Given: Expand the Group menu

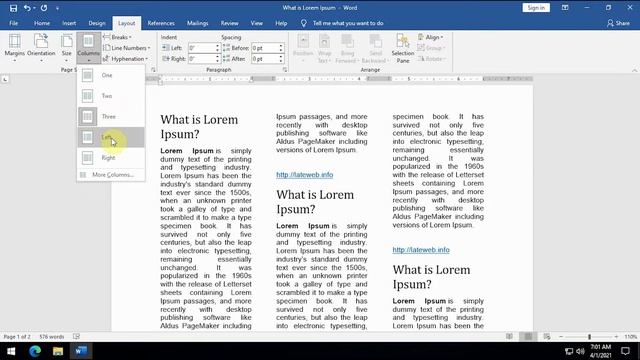Looking at the screenshot, I should click(x=431, y=48).
